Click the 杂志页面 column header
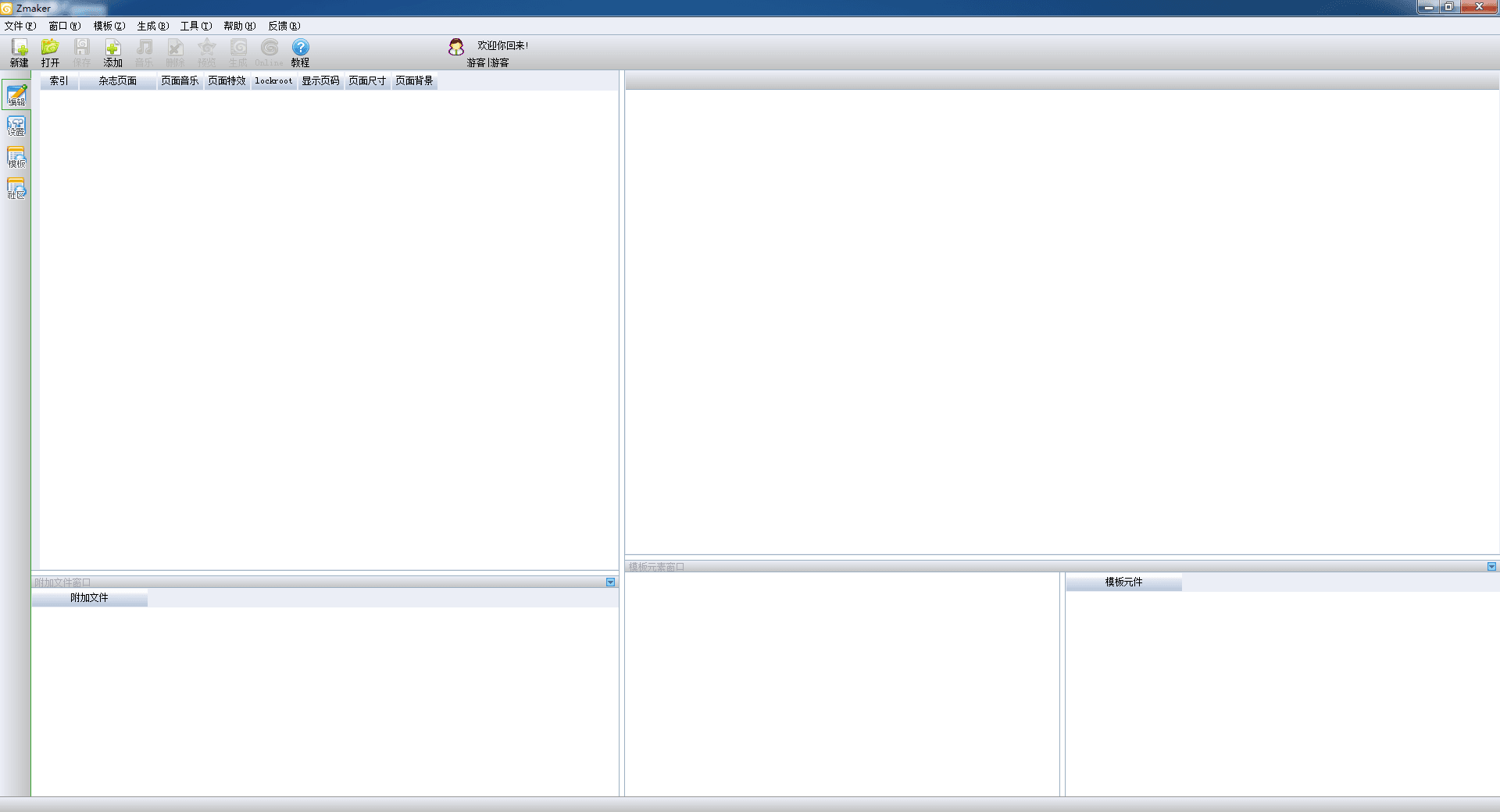1500x812 pixels. click(118, 80)
